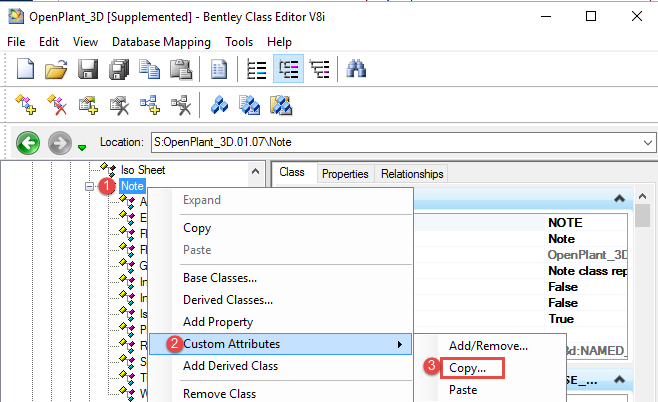This screenshot has width=658, height=402.
Task: Choose Remove Class in context menu
Action: [x=219, y=394]
